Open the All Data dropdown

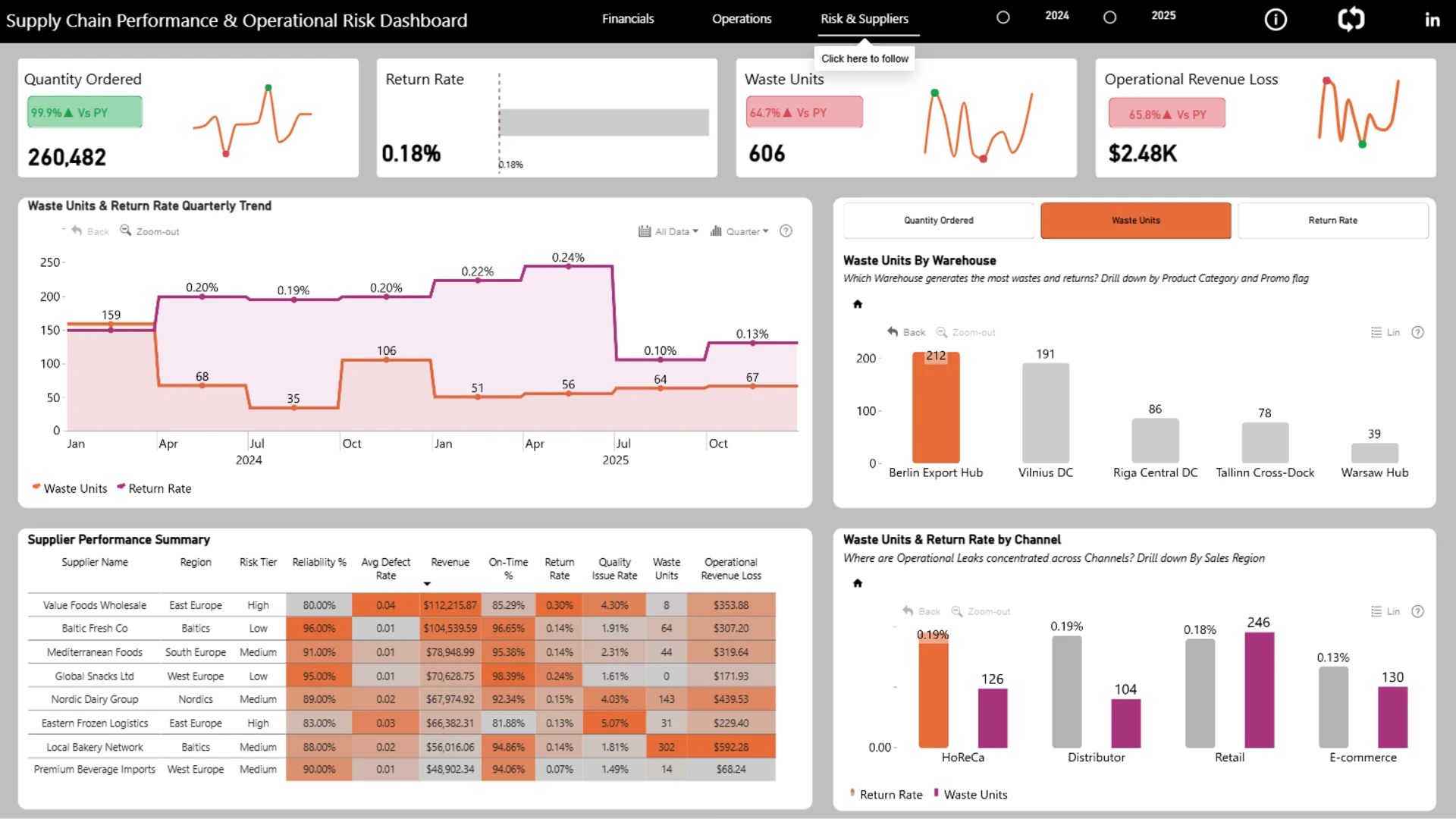[668, 231]
